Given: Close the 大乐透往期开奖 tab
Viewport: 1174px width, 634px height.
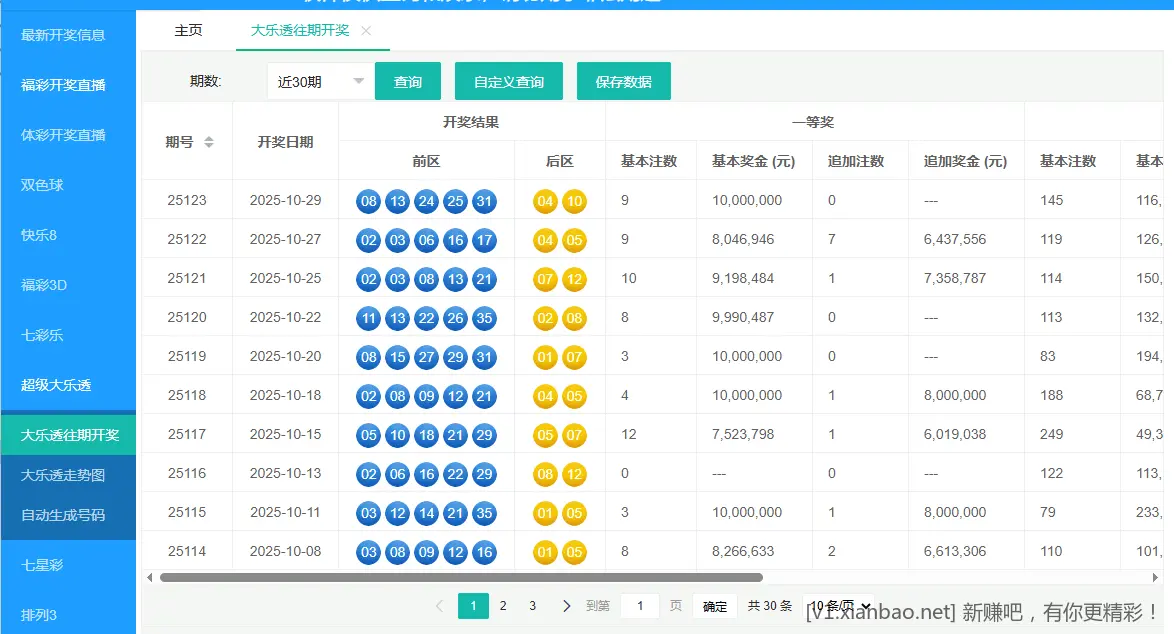Looking at the screenshot, I should [366, 30].
